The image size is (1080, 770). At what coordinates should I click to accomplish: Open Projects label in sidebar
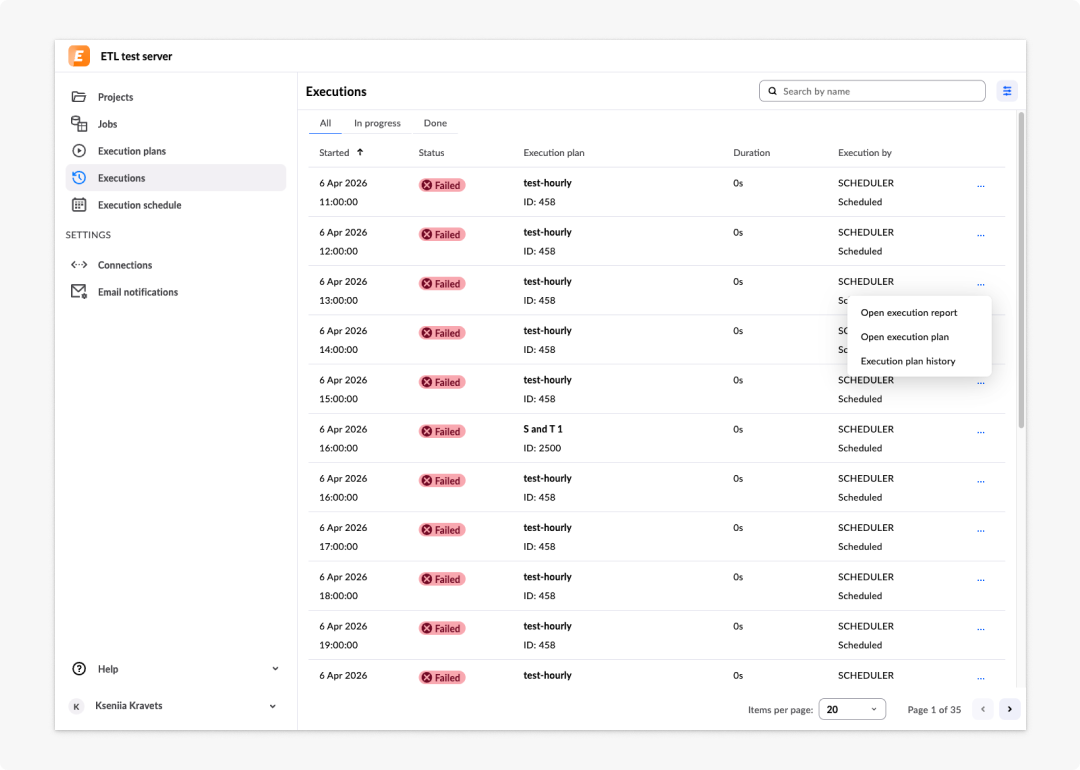[116, 97]
